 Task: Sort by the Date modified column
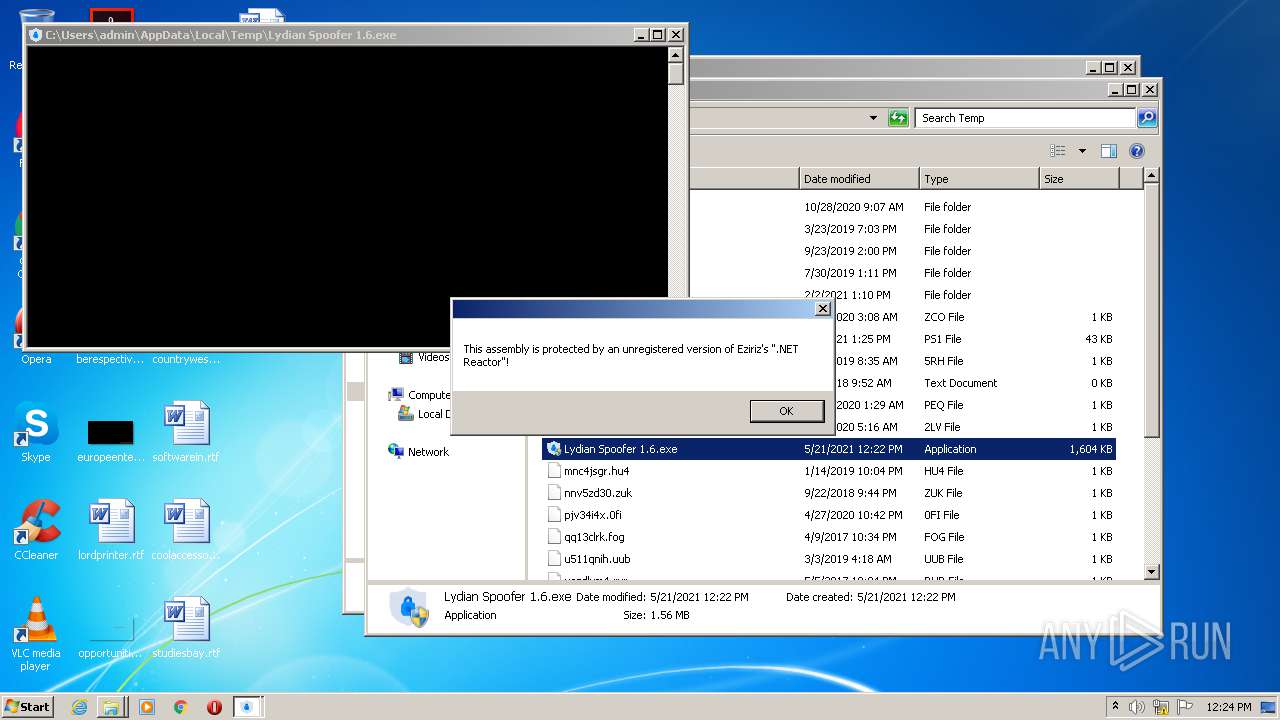[x=858, y=179]
